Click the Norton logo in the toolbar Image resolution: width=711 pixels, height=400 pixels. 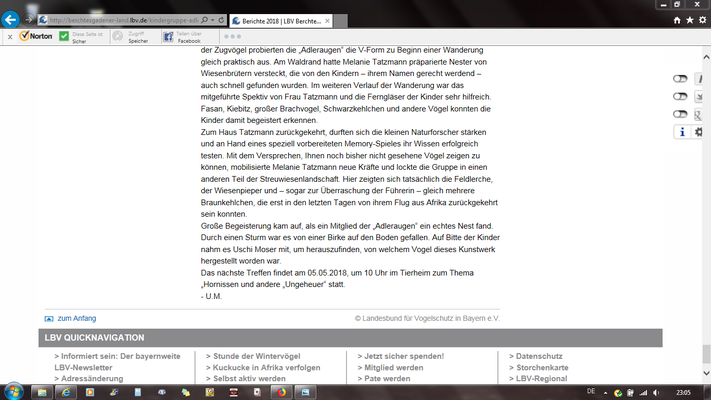click(36, 36)
